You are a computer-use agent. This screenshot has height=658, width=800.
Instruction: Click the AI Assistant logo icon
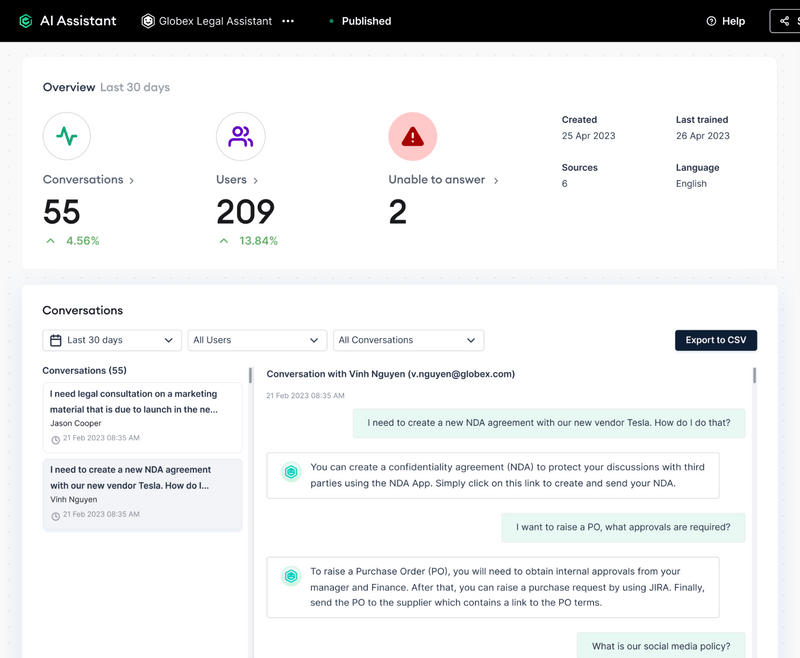pyautogui.click(x=25, y=20)
